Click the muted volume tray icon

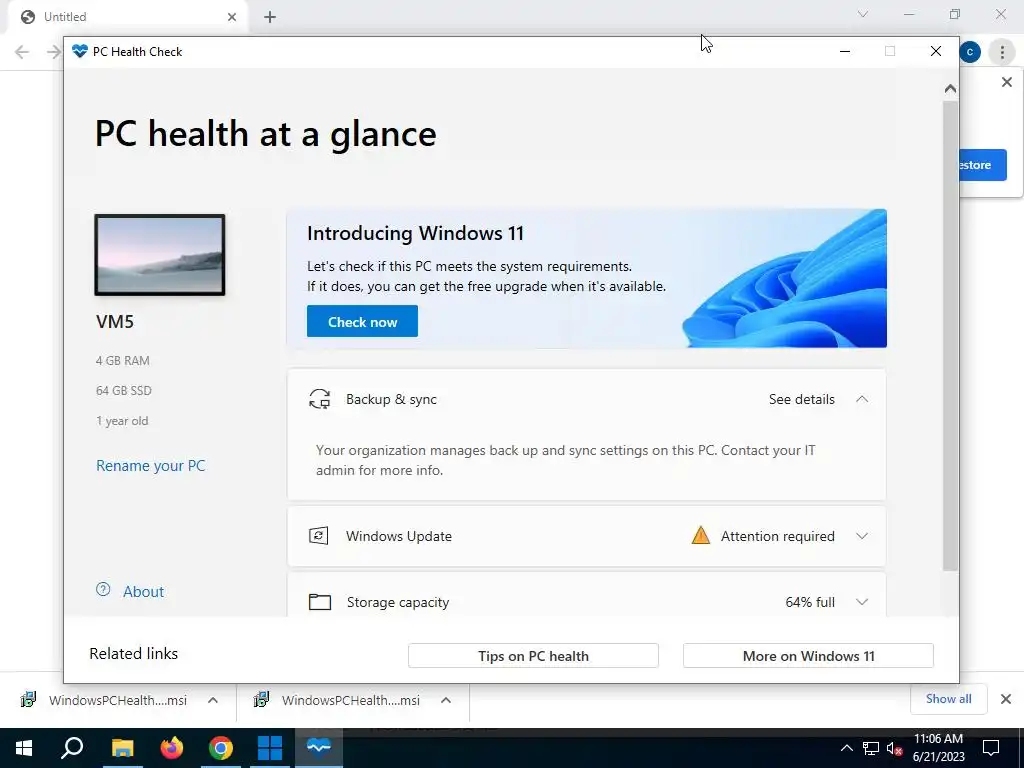895,748
